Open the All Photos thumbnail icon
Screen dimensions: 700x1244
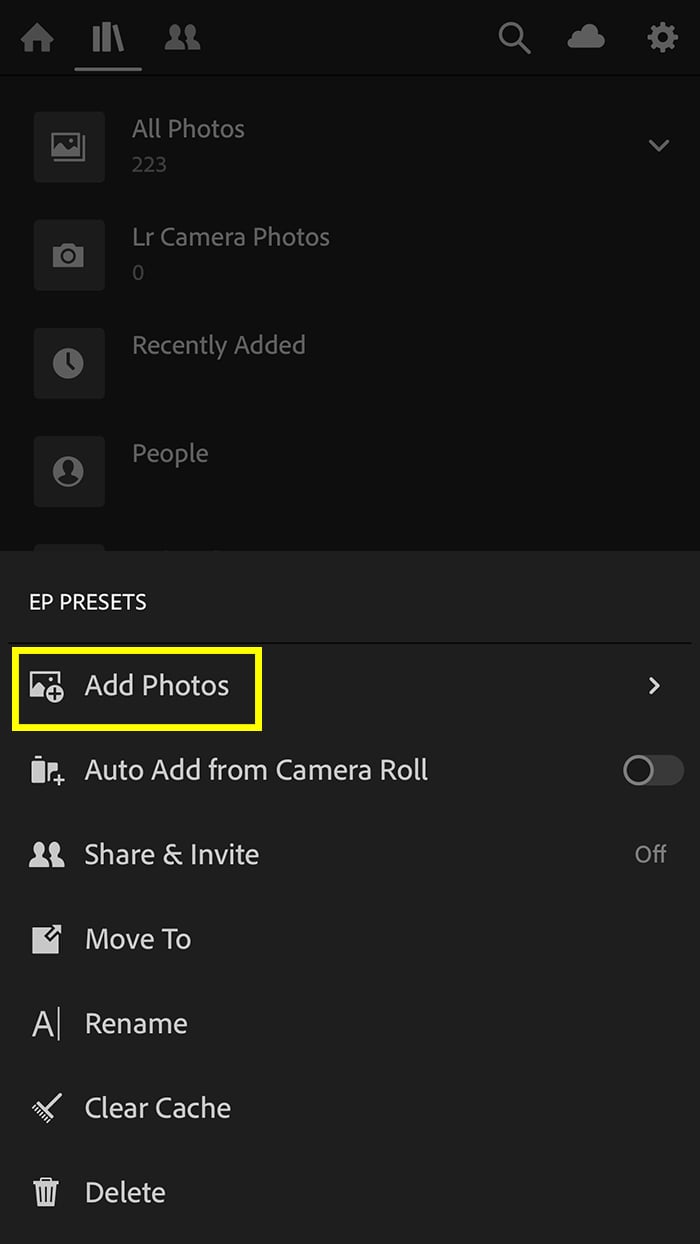[69, 146]
